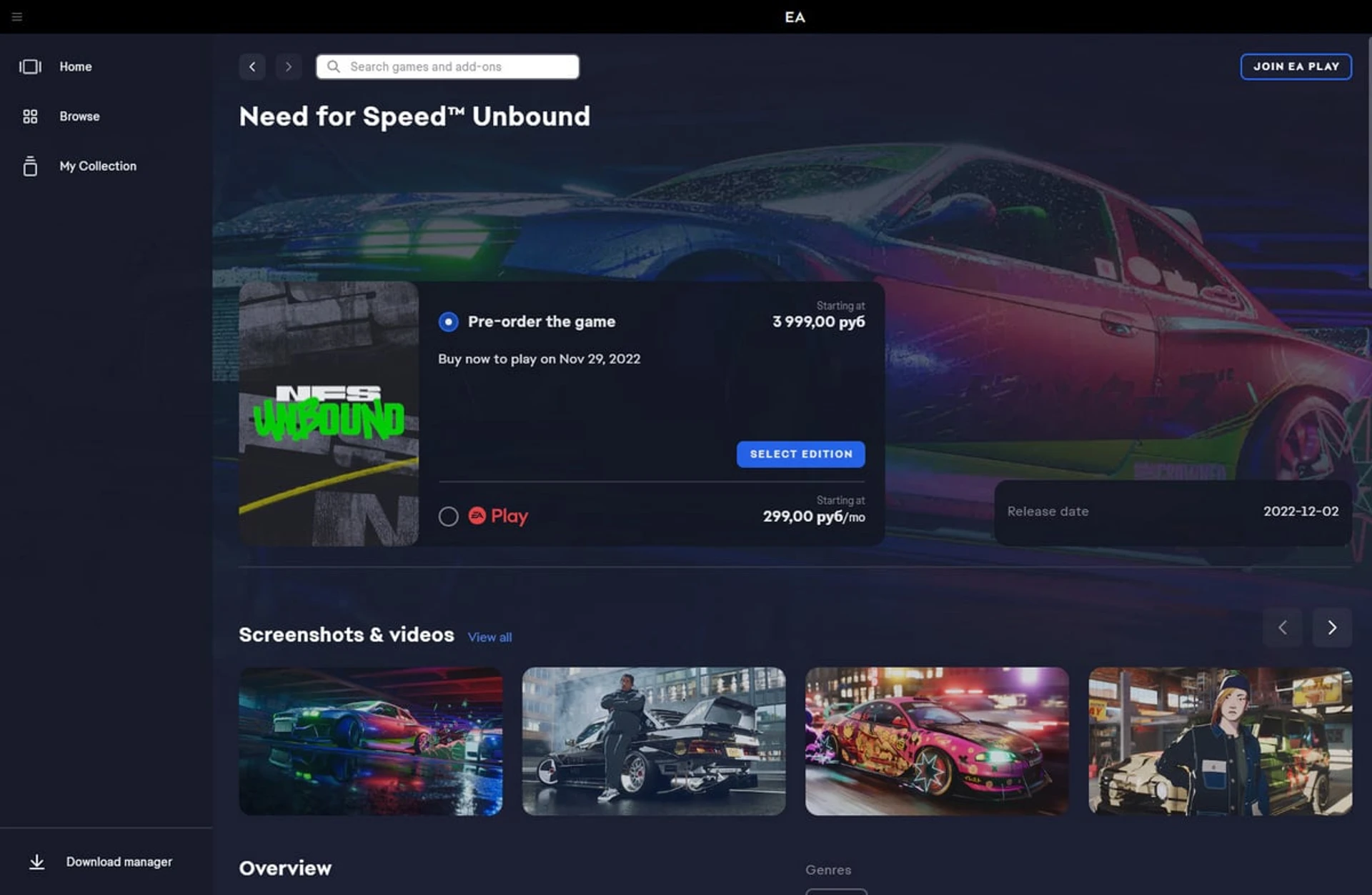Focus the Search games and add-ons field
This screenshot has height=895, width=1372.
447,66
